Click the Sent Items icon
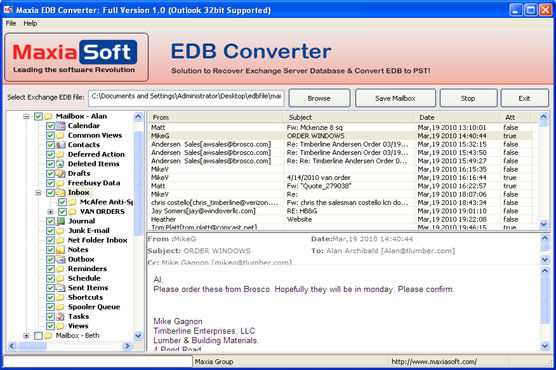 (61, 288)
